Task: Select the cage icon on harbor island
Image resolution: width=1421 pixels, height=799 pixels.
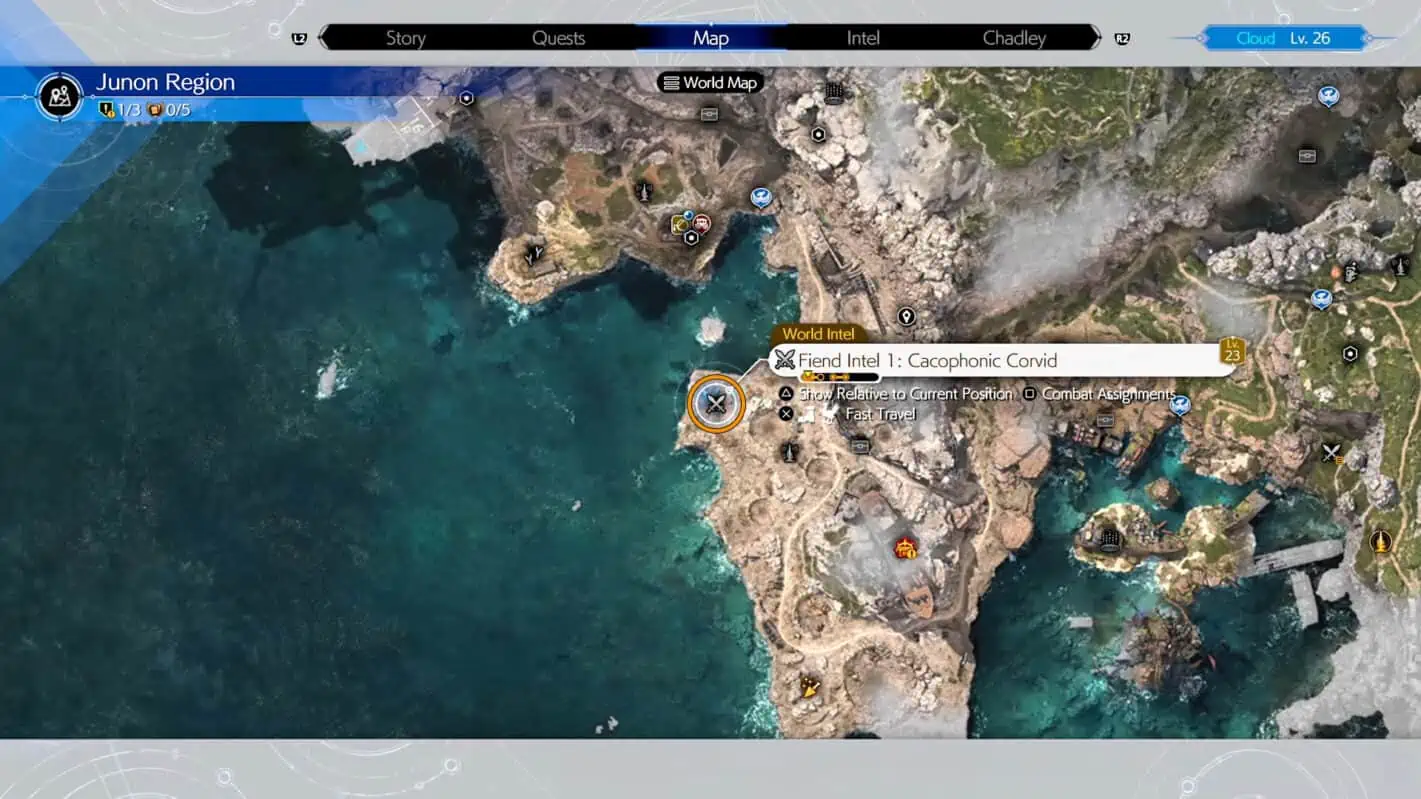Action: coord(1110,540)
